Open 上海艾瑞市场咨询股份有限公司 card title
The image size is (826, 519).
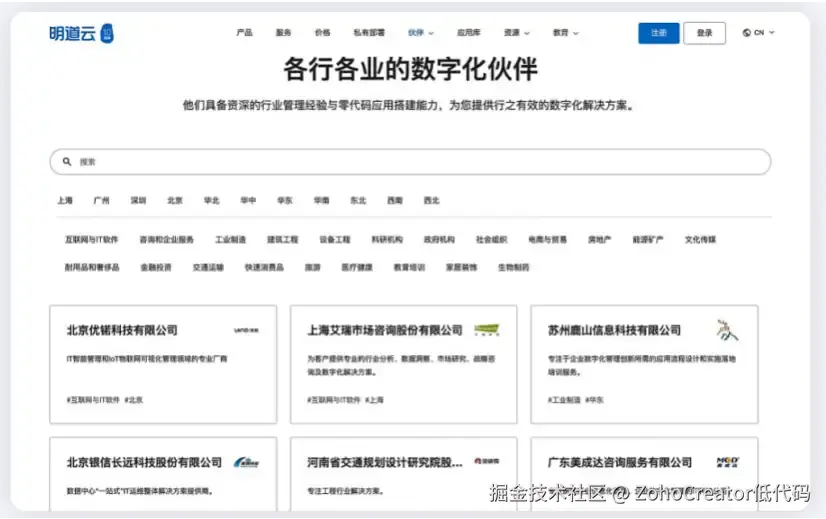385,330
